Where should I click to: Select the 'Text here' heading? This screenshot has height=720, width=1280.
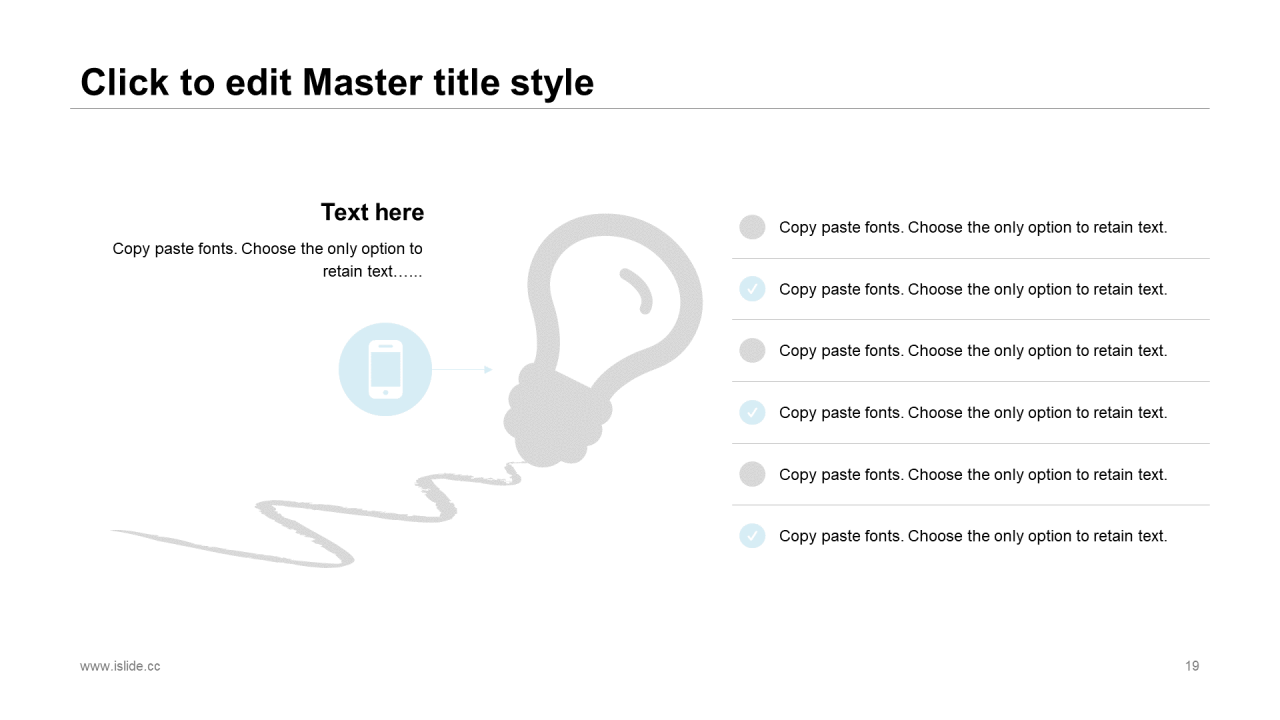pos(372,212)
